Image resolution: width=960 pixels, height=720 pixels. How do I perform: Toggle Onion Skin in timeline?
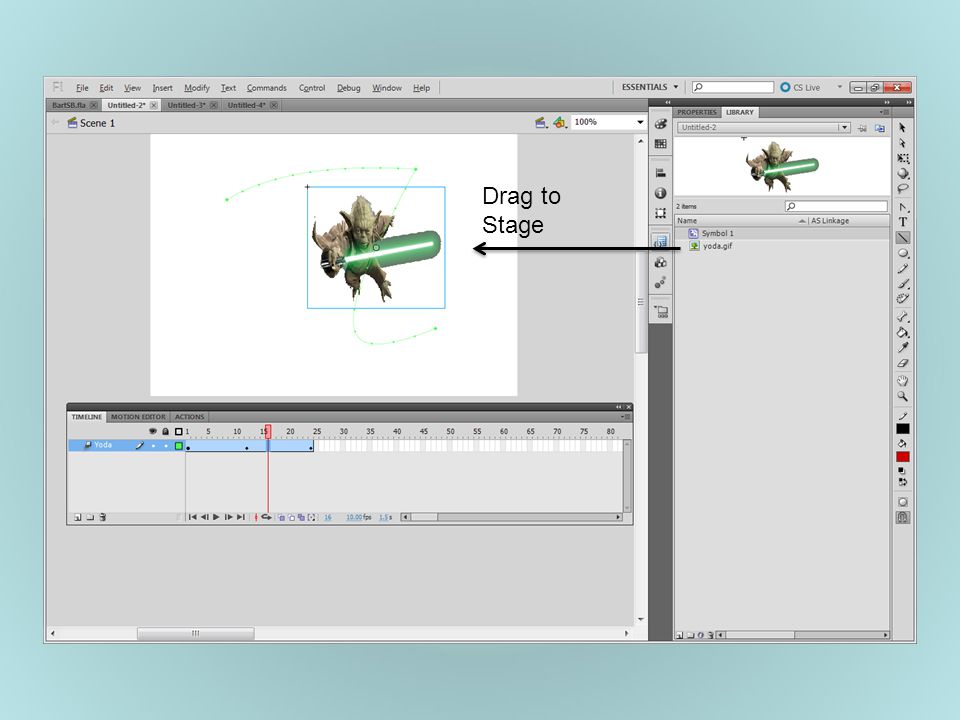pyautogui.click(x=282, y=517)
